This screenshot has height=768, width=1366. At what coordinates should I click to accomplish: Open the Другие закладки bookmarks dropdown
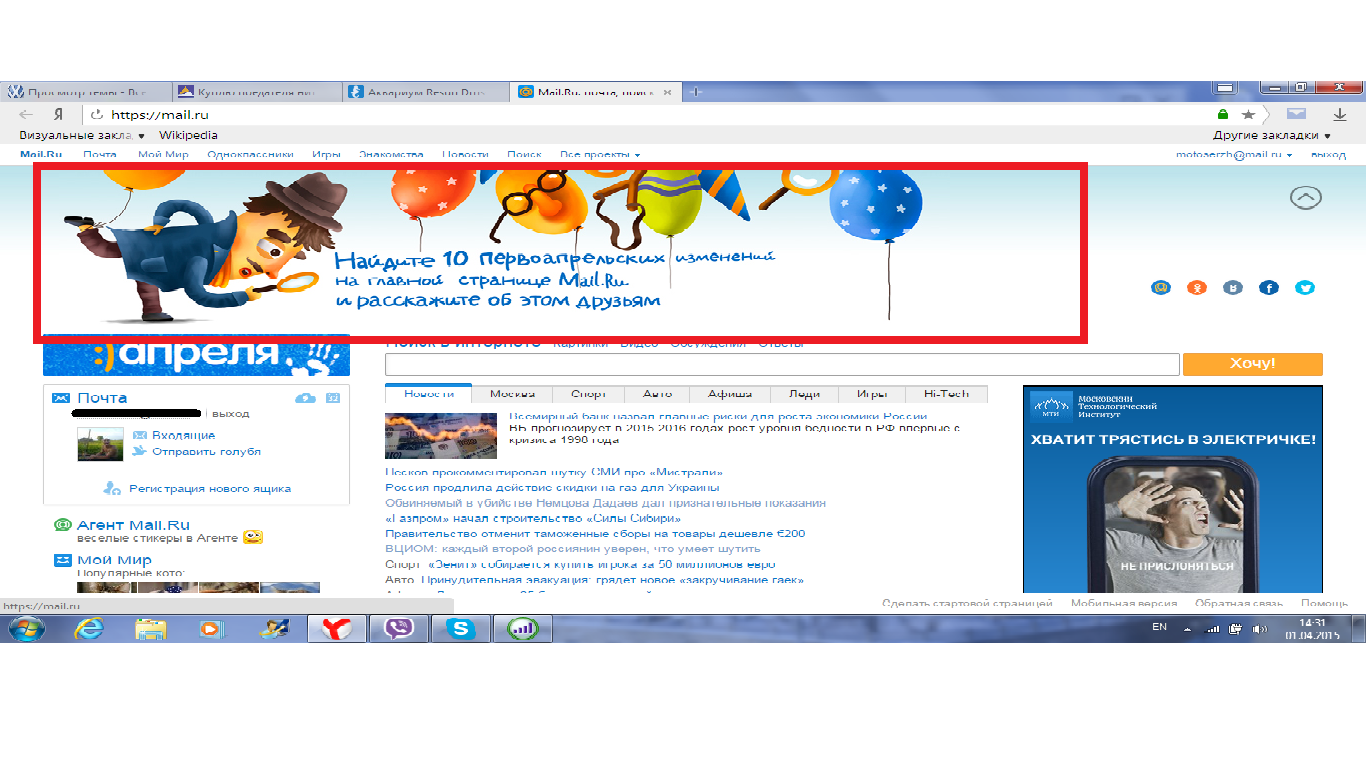(x=1272, y=135)
